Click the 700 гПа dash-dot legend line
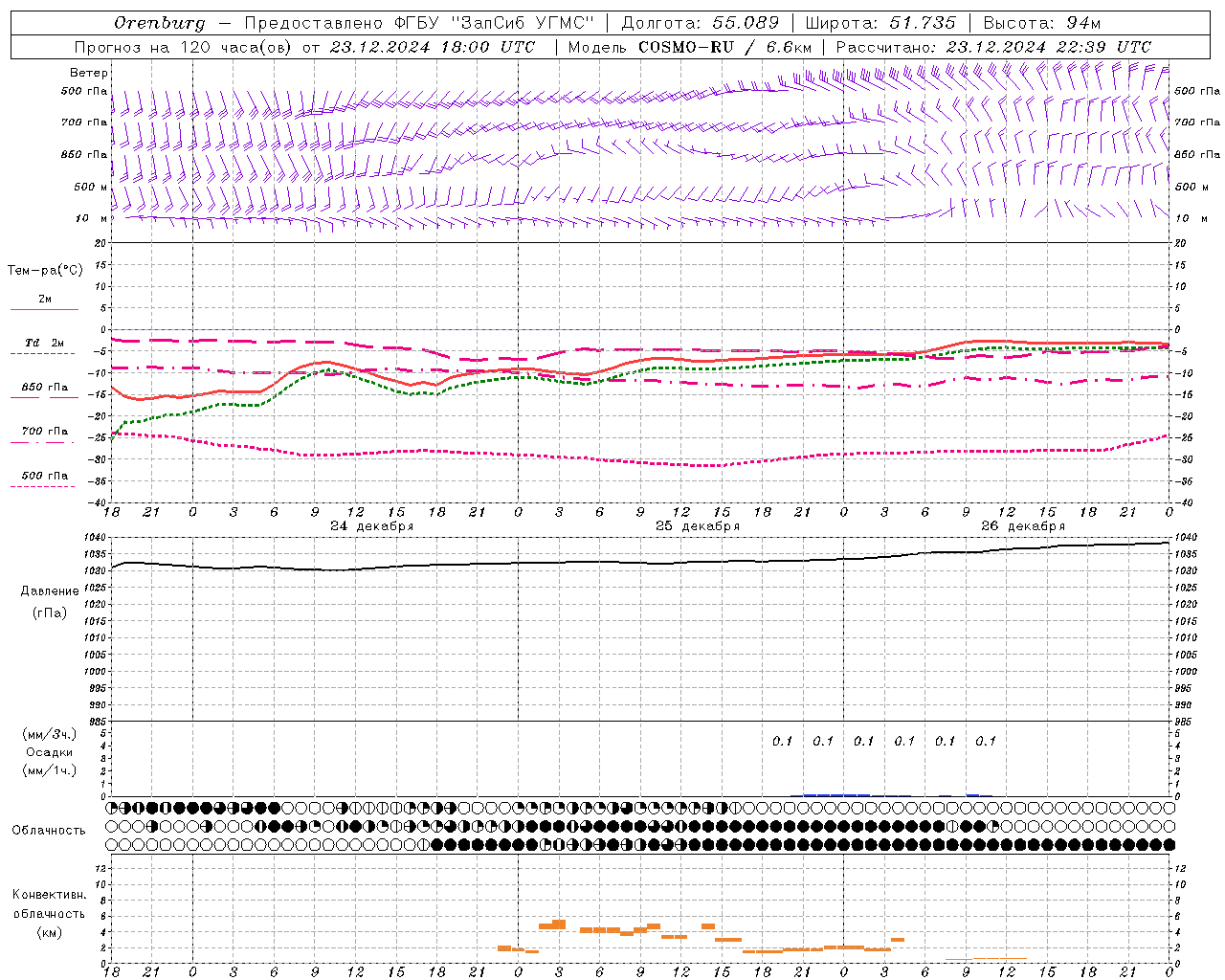 (44, 442)
